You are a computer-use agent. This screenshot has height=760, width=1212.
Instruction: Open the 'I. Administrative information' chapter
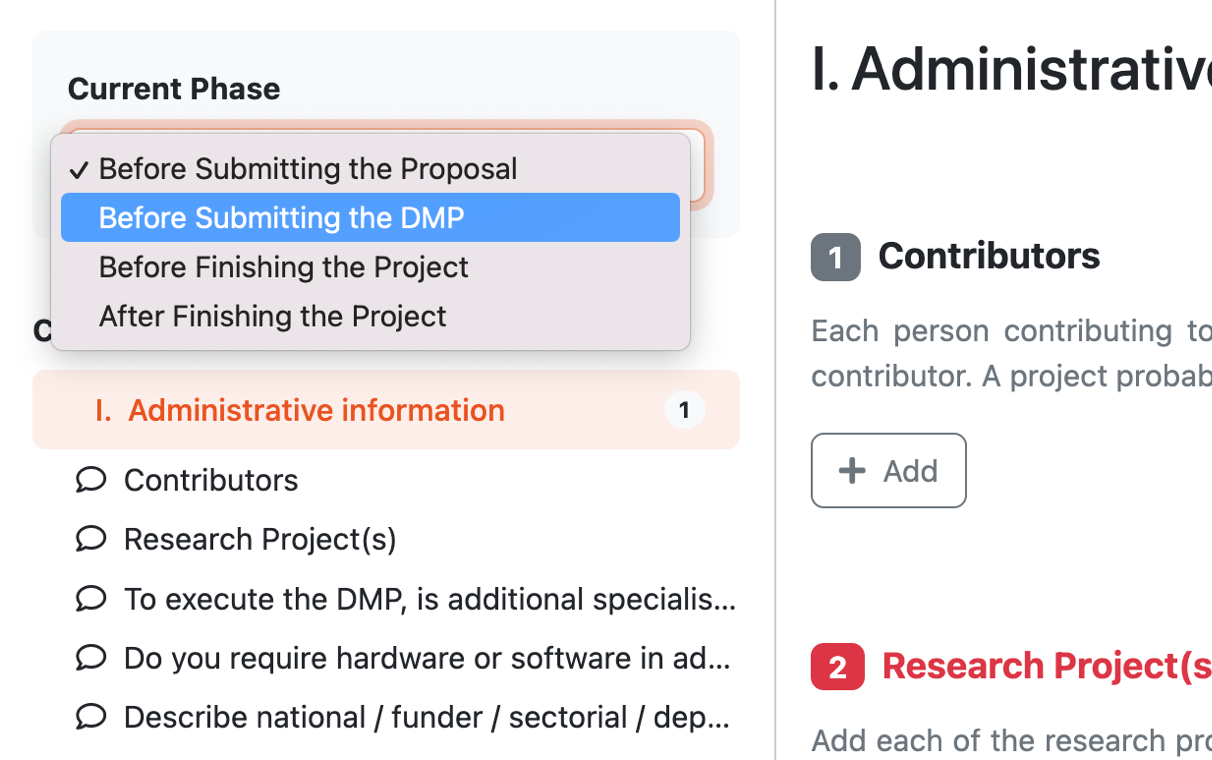[316, 410]
